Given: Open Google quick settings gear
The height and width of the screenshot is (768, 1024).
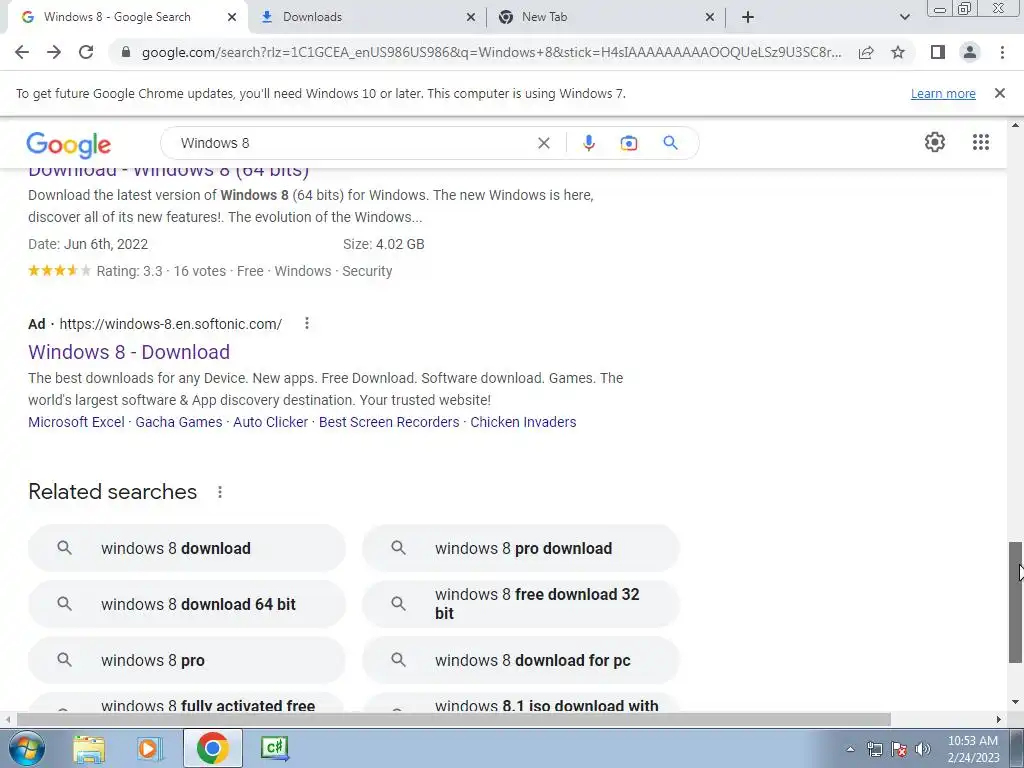Looking at the screenshot, I should [935, 142].
